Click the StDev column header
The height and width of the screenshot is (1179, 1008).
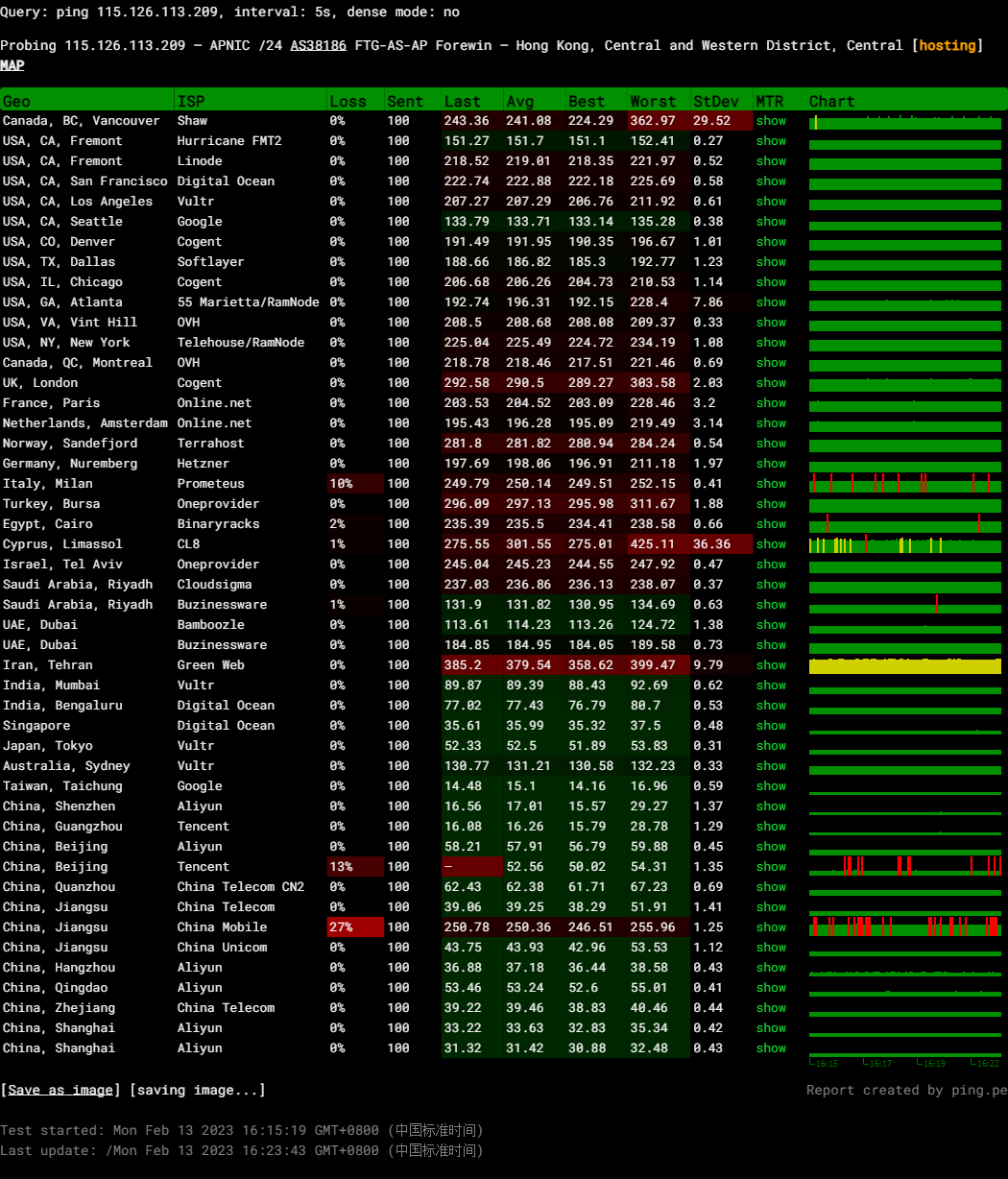(715, 101)
